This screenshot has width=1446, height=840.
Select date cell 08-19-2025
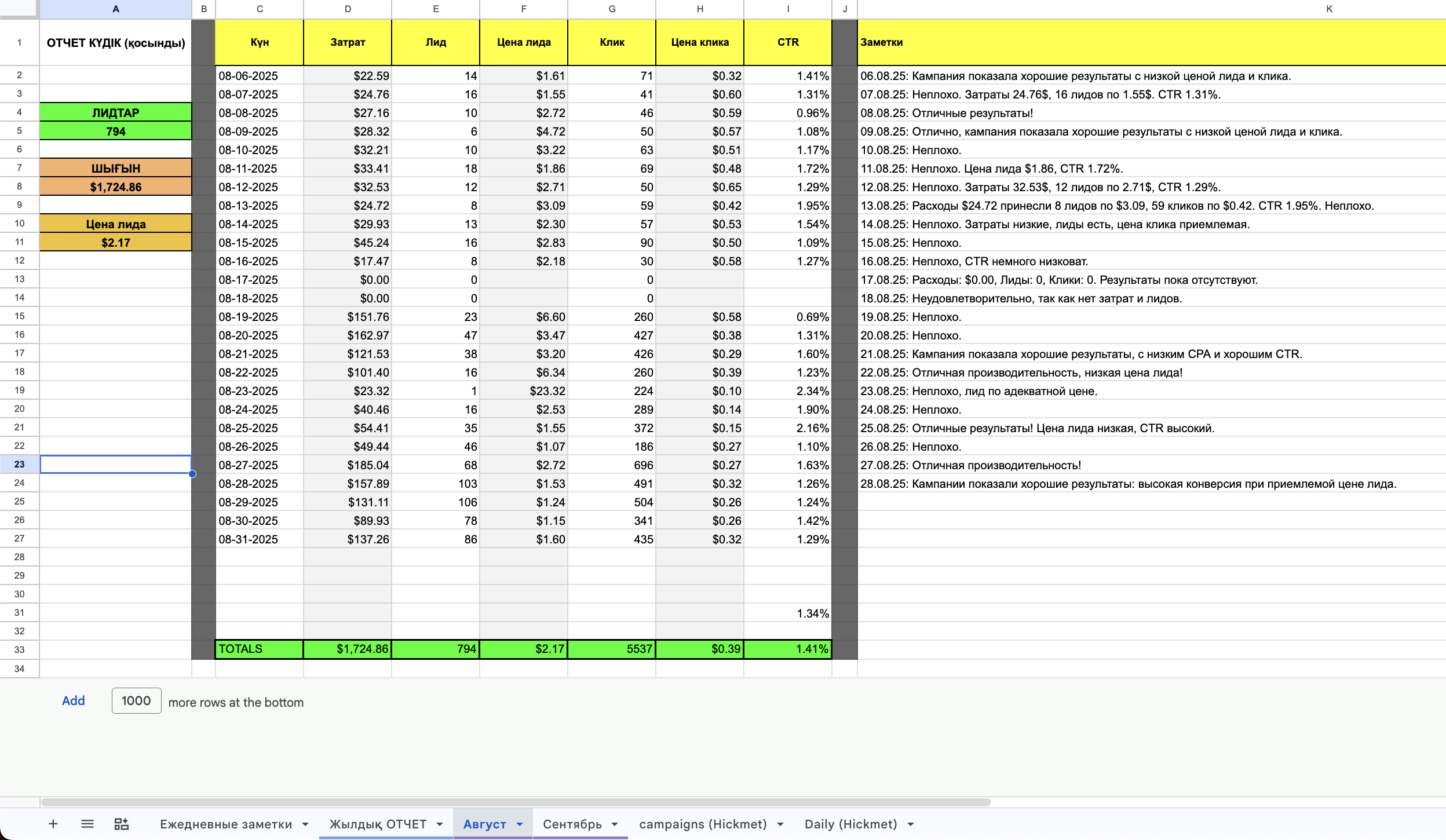point(260,316)
